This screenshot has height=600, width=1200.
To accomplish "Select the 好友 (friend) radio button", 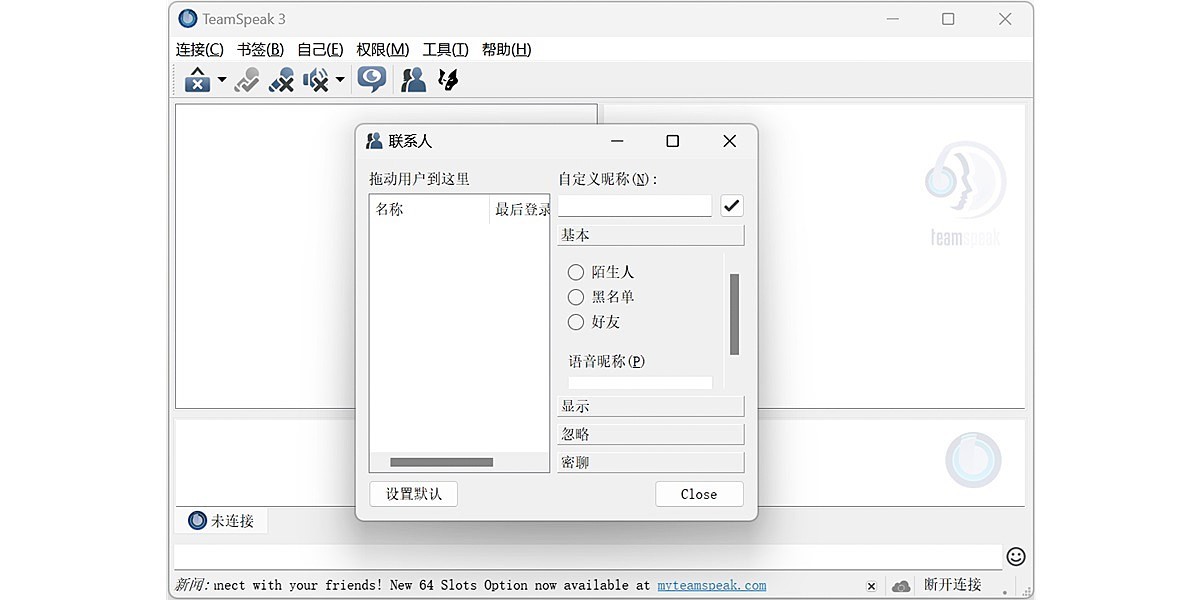I will click(576, 322).
